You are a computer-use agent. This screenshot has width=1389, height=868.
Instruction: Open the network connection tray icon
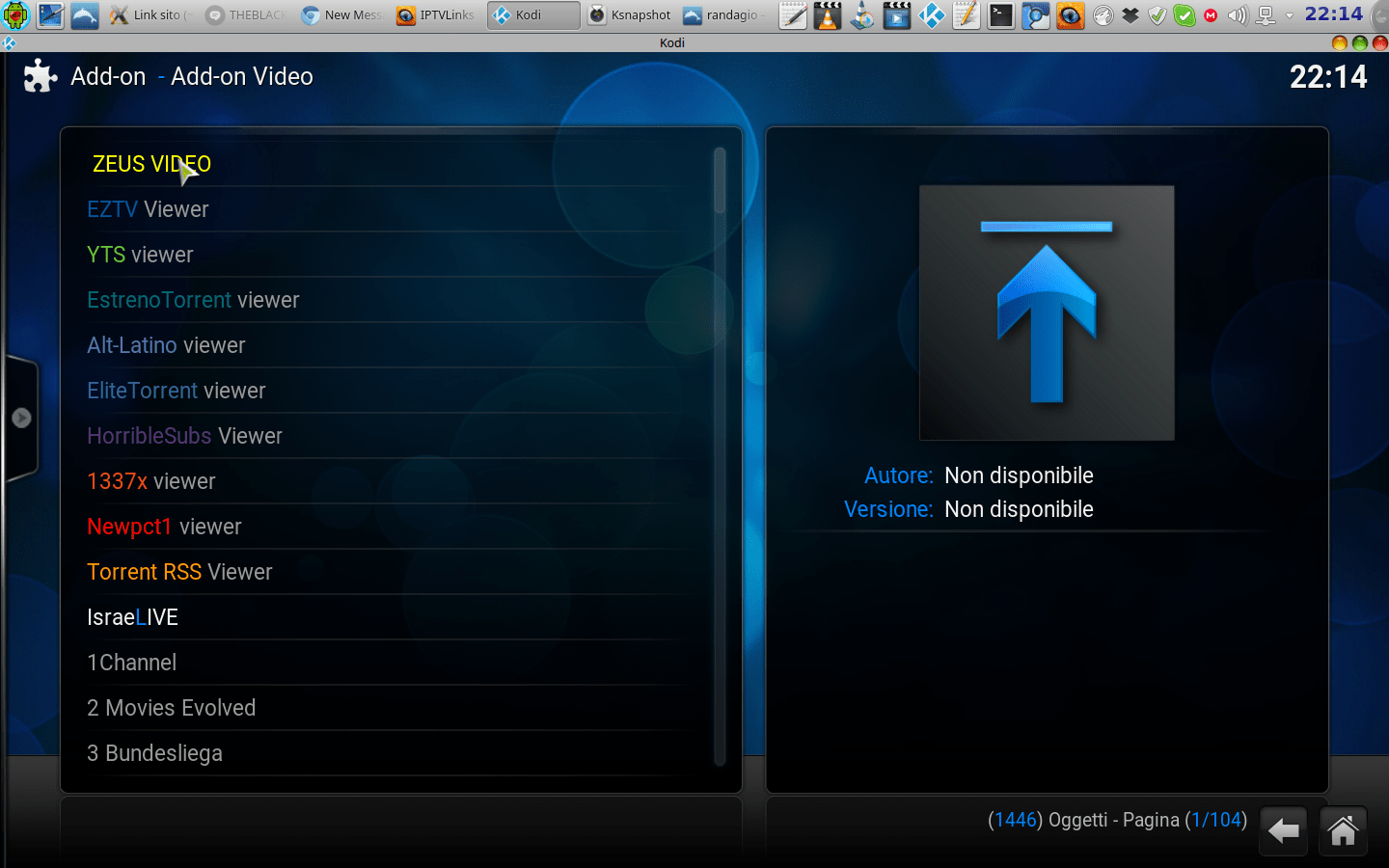pos(1266,15)
